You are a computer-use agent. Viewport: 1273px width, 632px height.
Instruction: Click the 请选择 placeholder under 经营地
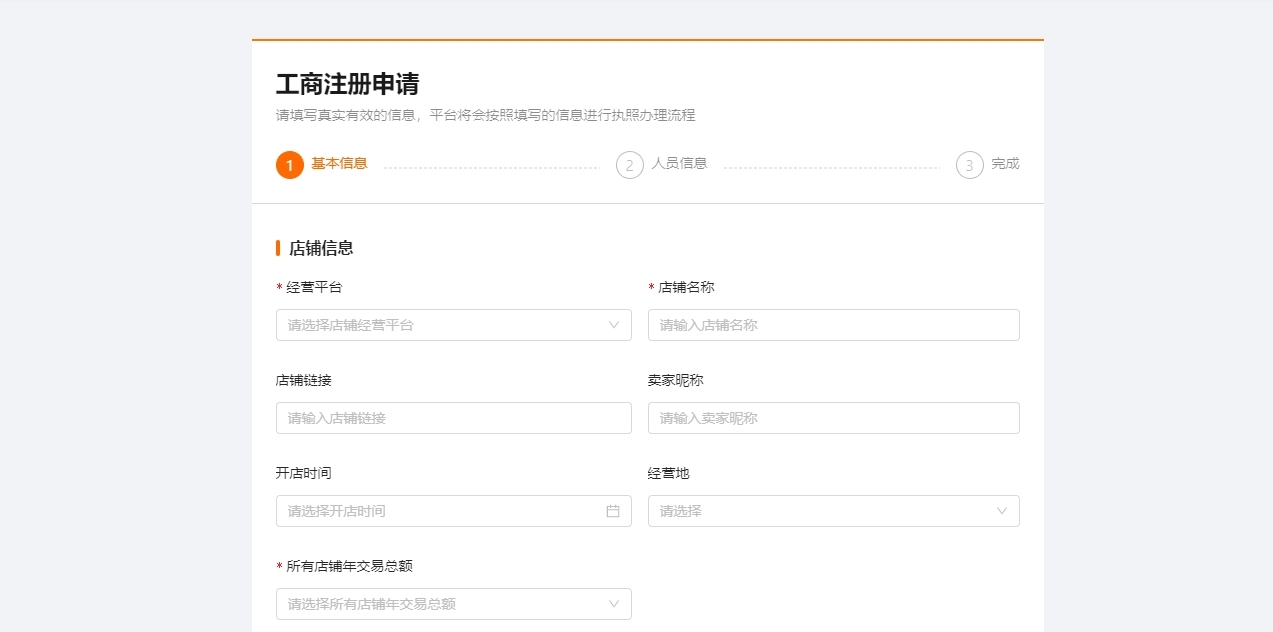tap(681, 511)
